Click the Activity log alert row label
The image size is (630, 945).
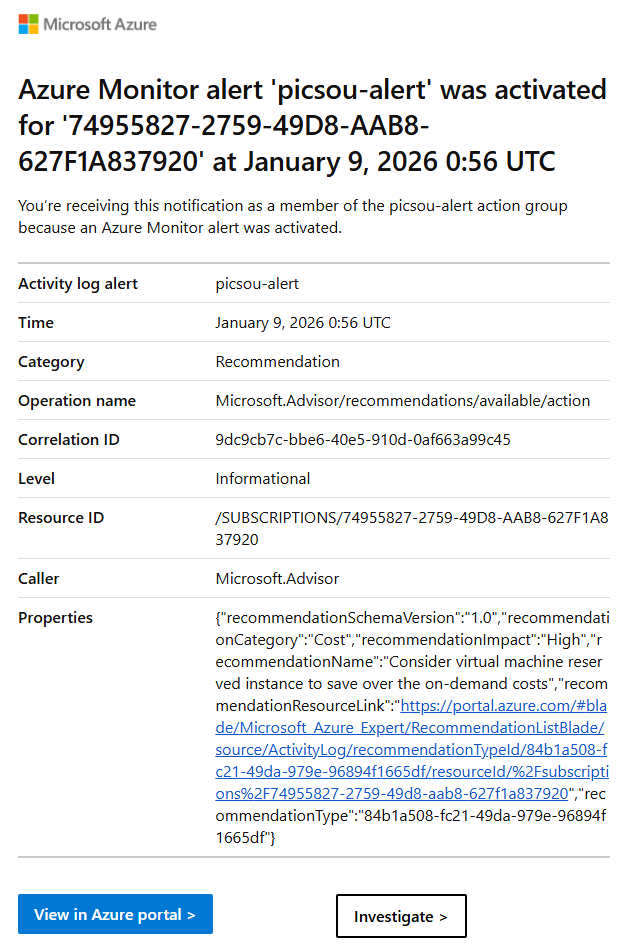tap(78, 284)
